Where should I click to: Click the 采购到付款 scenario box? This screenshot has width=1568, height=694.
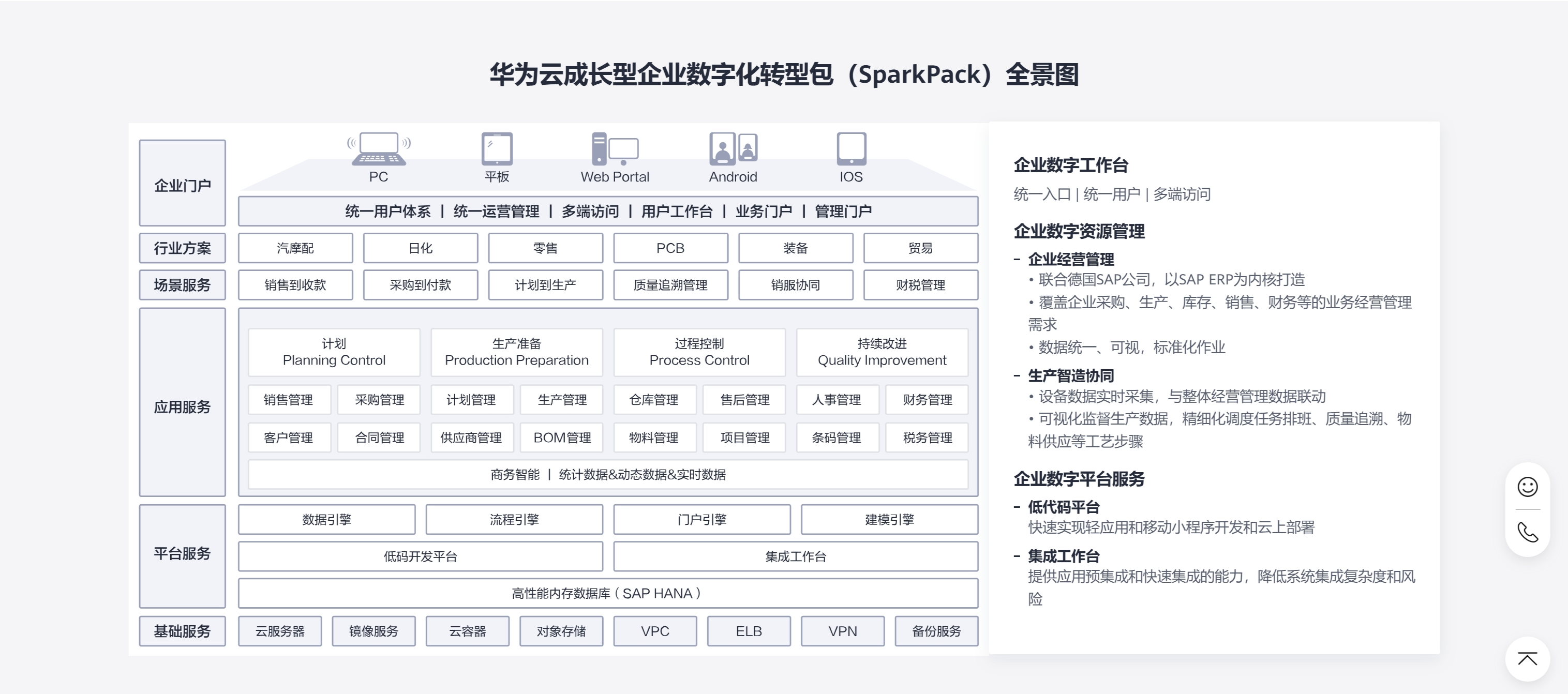click(421, 284)
